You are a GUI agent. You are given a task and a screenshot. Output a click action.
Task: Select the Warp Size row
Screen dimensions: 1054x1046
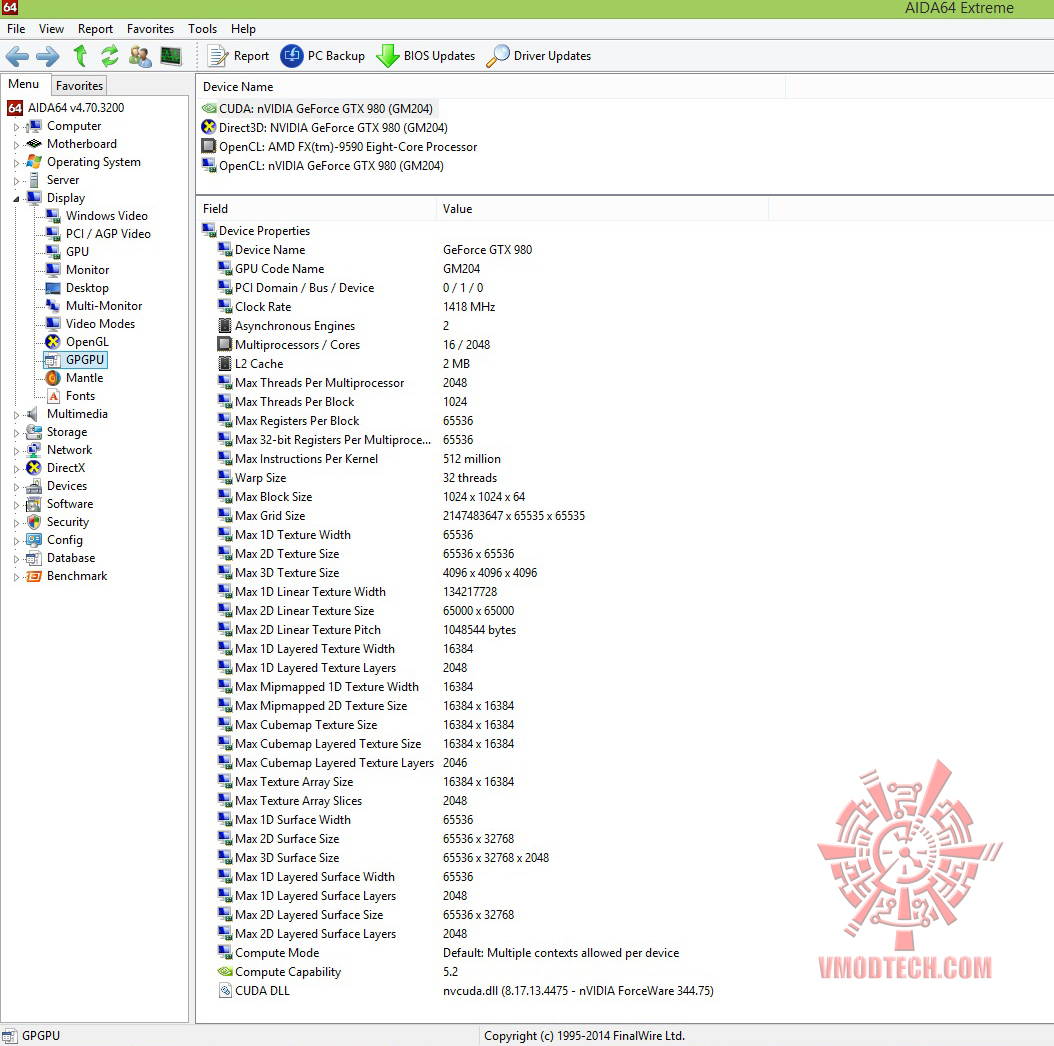pyautogui.click(x=358, y=478)
